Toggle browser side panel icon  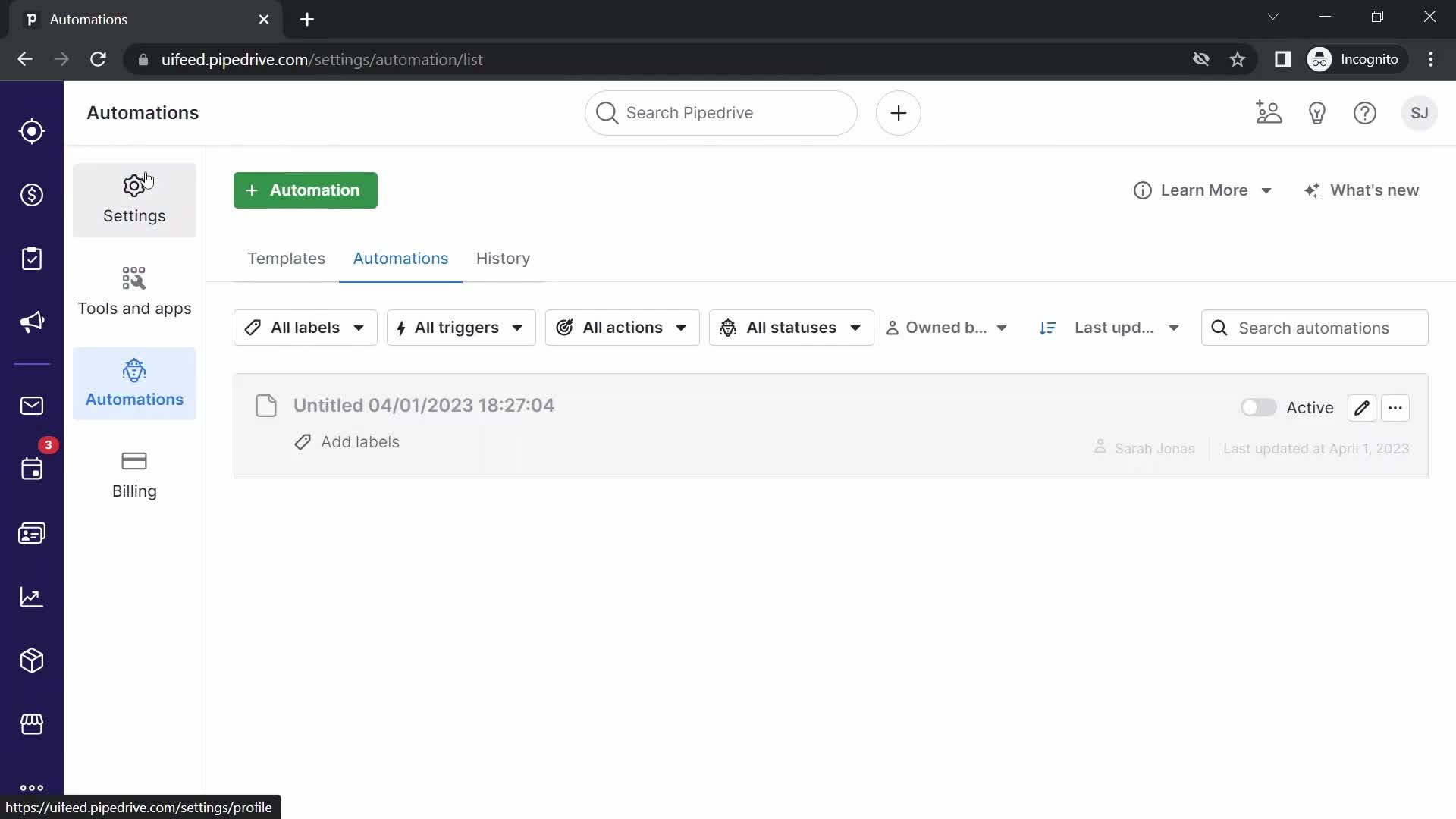[x=1282, y=59]
